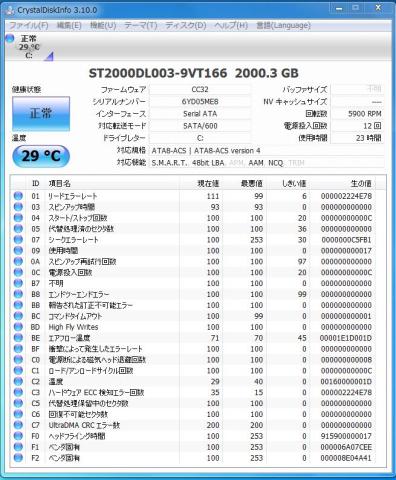The image size is (396, 480).
Task: Click the drive letter field C:
Action: point(200,138)
